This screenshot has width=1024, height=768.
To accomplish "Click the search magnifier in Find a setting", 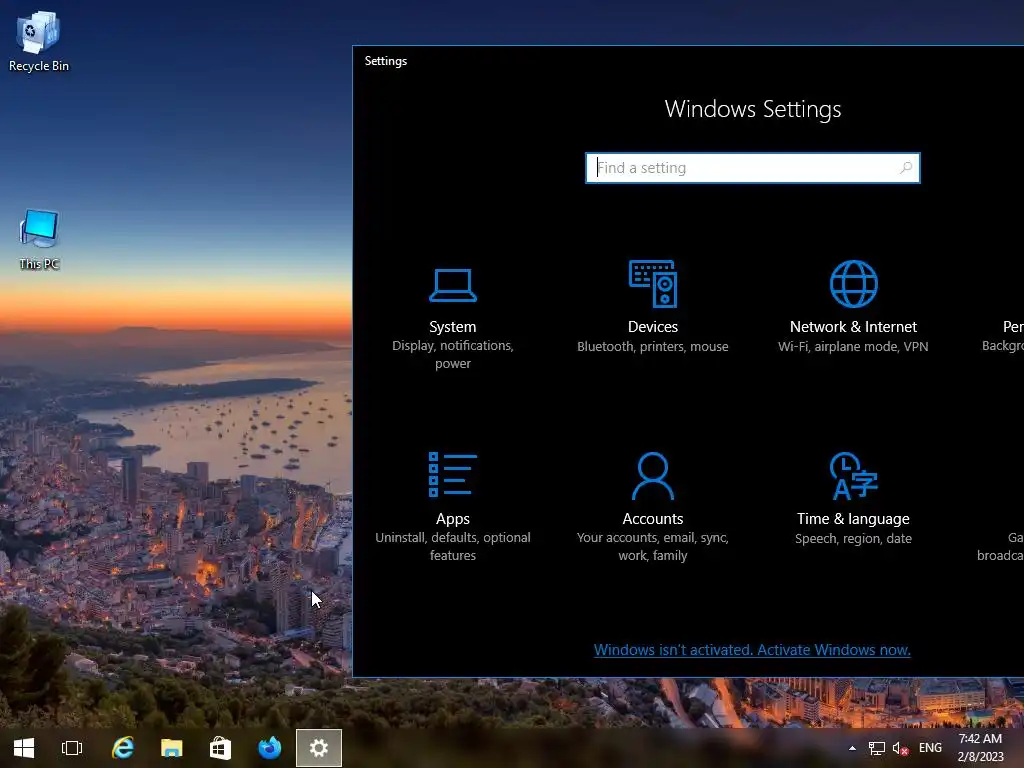I will [906, 168].
